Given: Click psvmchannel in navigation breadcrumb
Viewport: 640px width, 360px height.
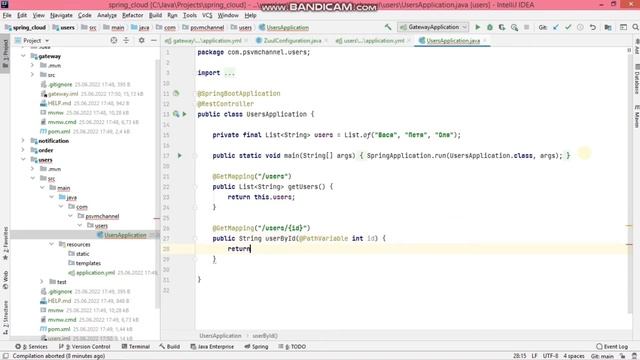Looking at the screenshot, I should [207, 27].
